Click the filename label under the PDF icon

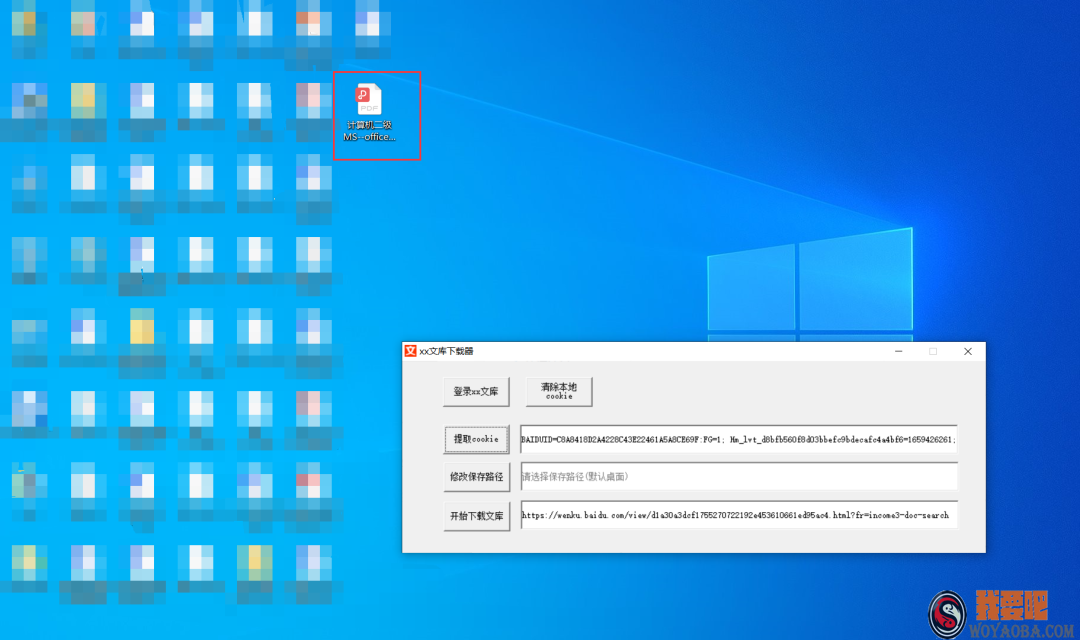pyautogui.click(x=369, y=131)
